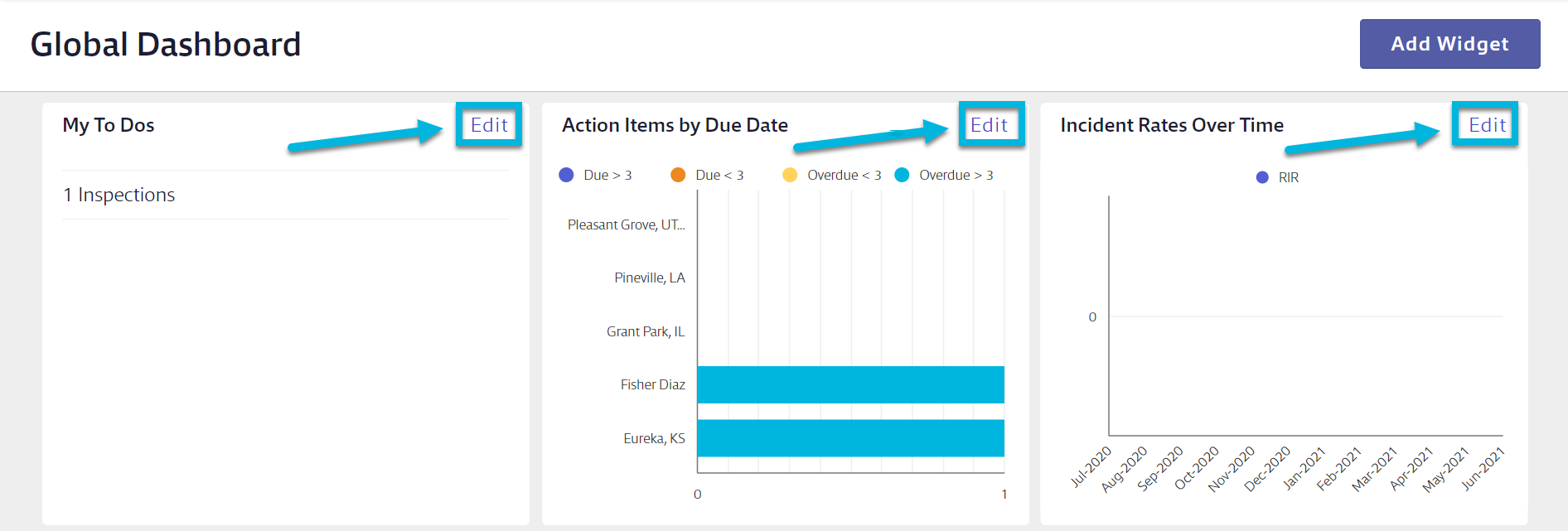The image size is (1568, 531).
Task: Toggle the yellow Overdue < 3 legend dot
Action: coord(790,175)
